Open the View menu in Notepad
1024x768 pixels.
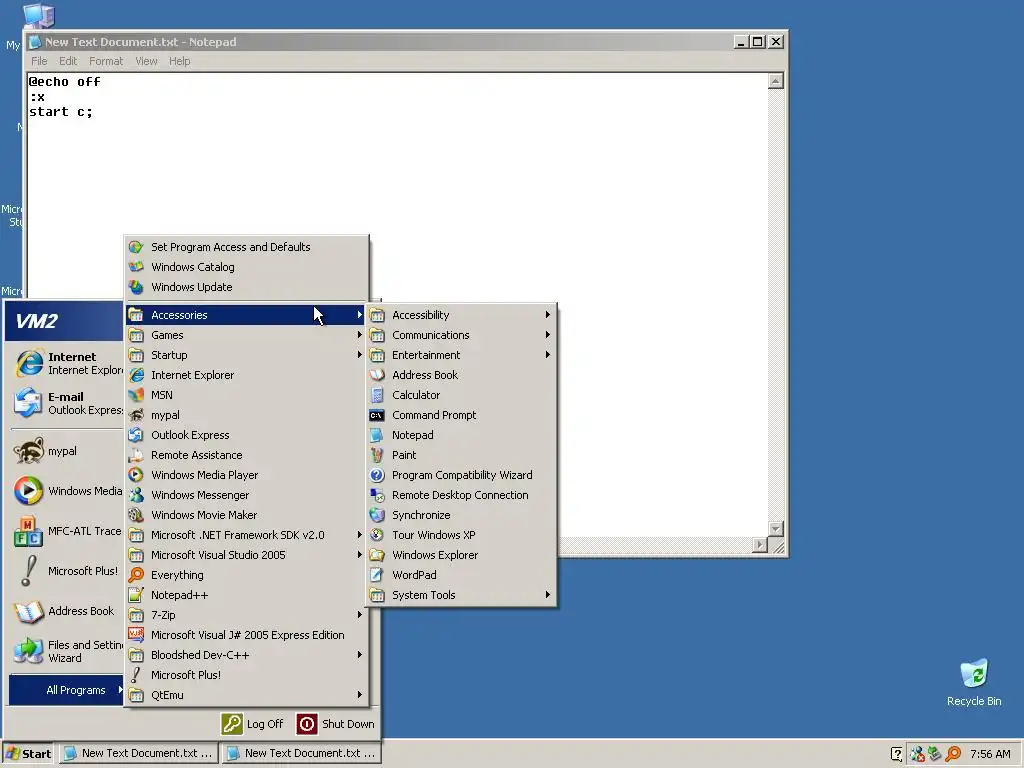(146, 61)
